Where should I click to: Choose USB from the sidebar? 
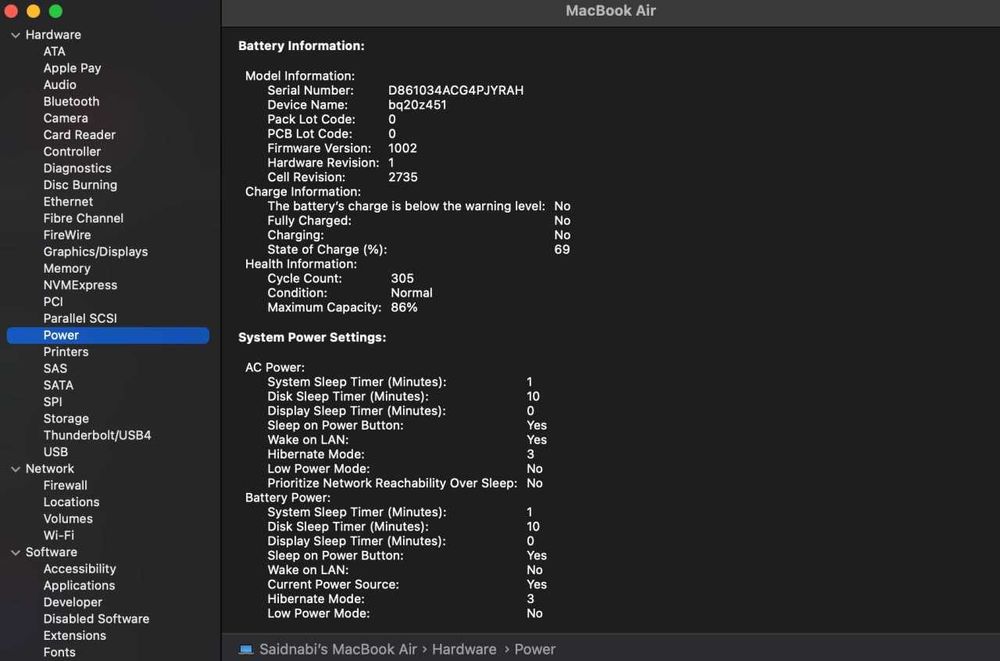pyautogui.click(x=56, y=452)
